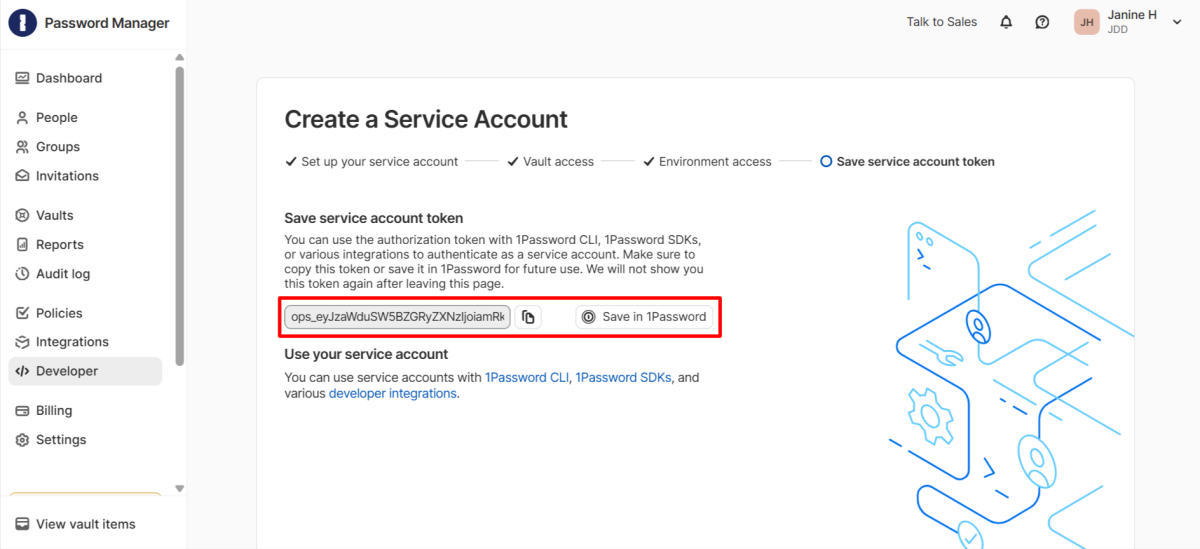The width and height of the screenshot is (1200, 549).
Task: Click the Dashboard chart icon
Action: tap(22, 78)
